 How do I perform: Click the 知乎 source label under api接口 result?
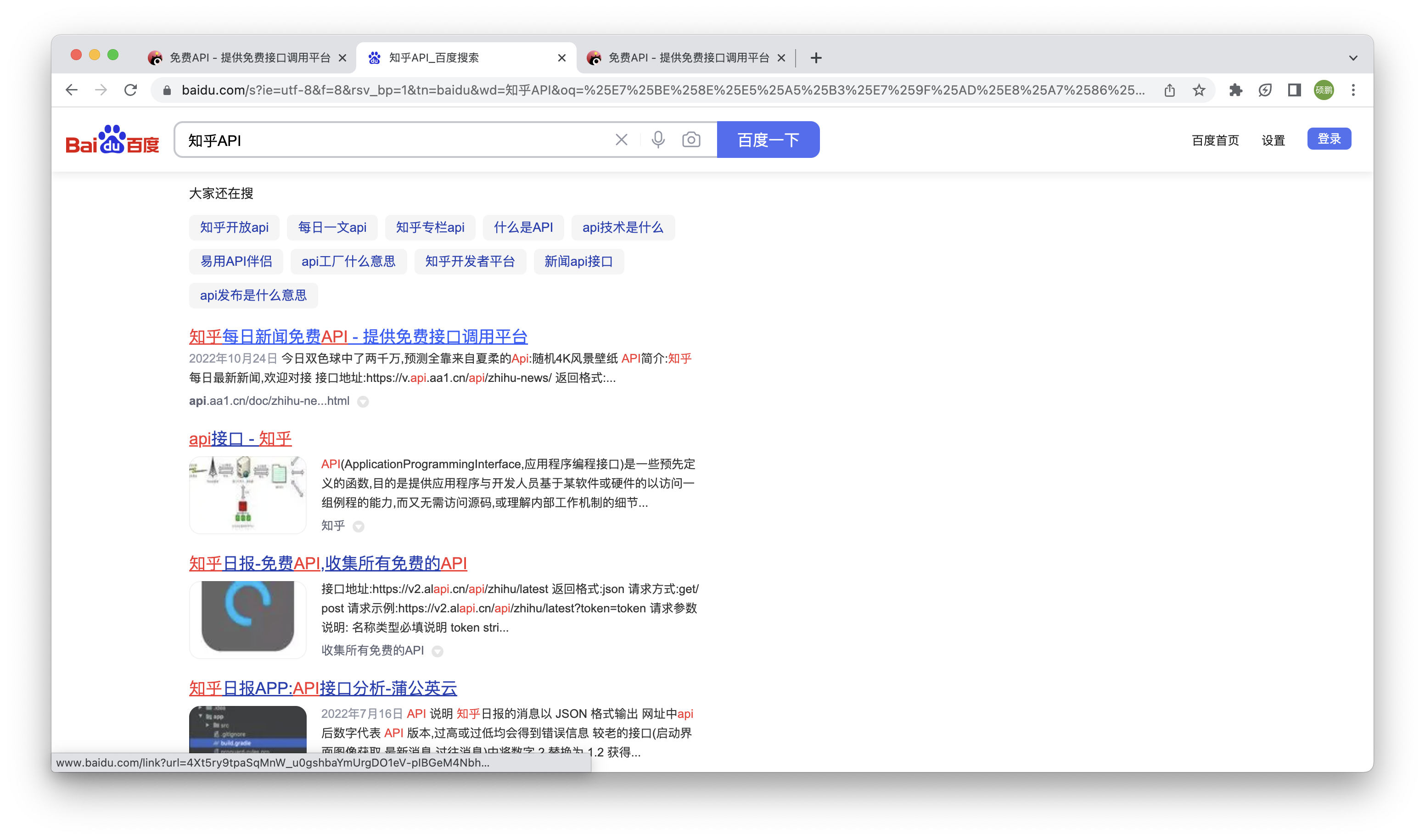(x=333, y=526)
